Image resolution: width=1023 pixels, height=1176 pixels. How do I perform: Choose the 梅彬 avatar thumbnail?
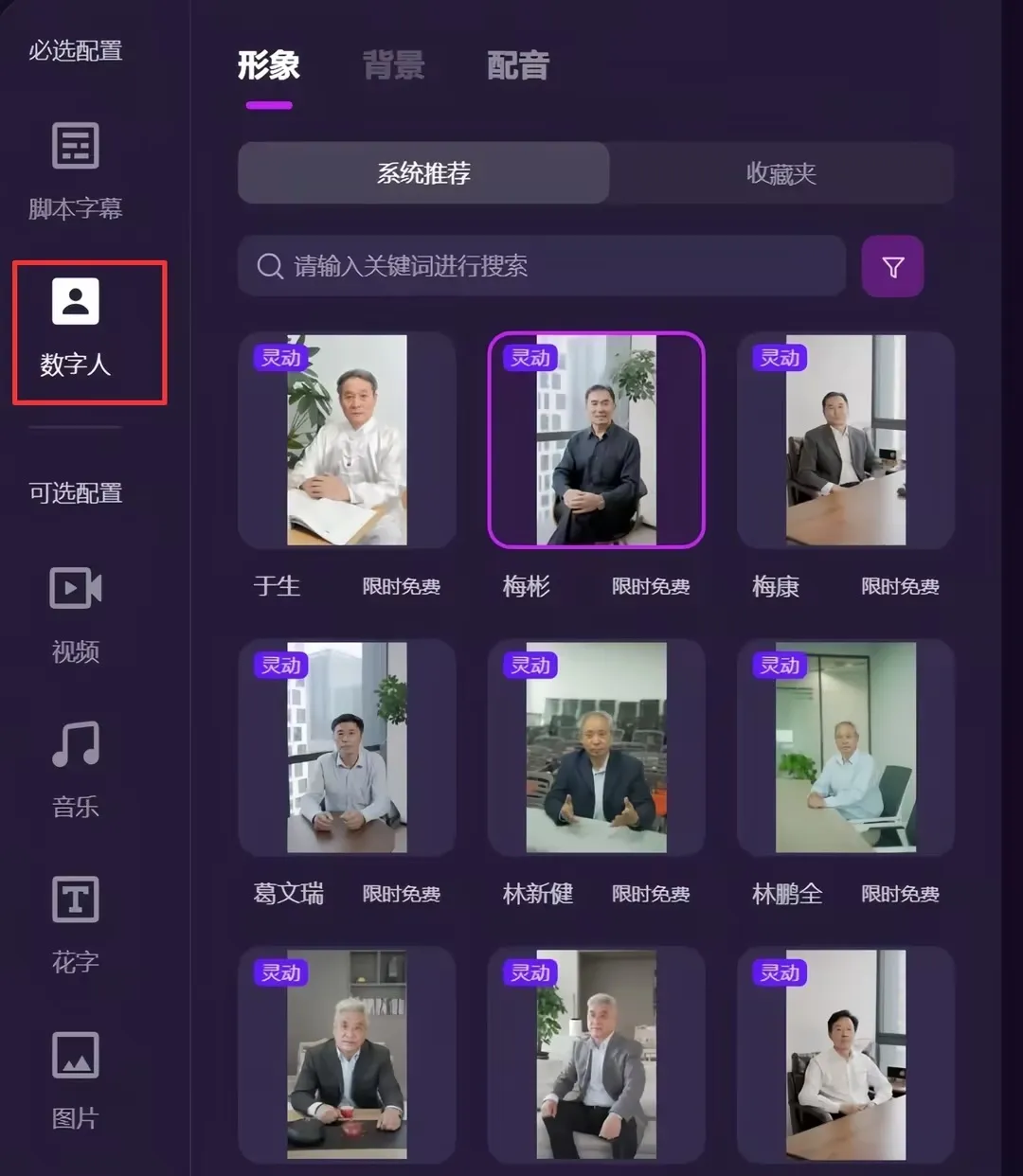click(x=597, y=440)
